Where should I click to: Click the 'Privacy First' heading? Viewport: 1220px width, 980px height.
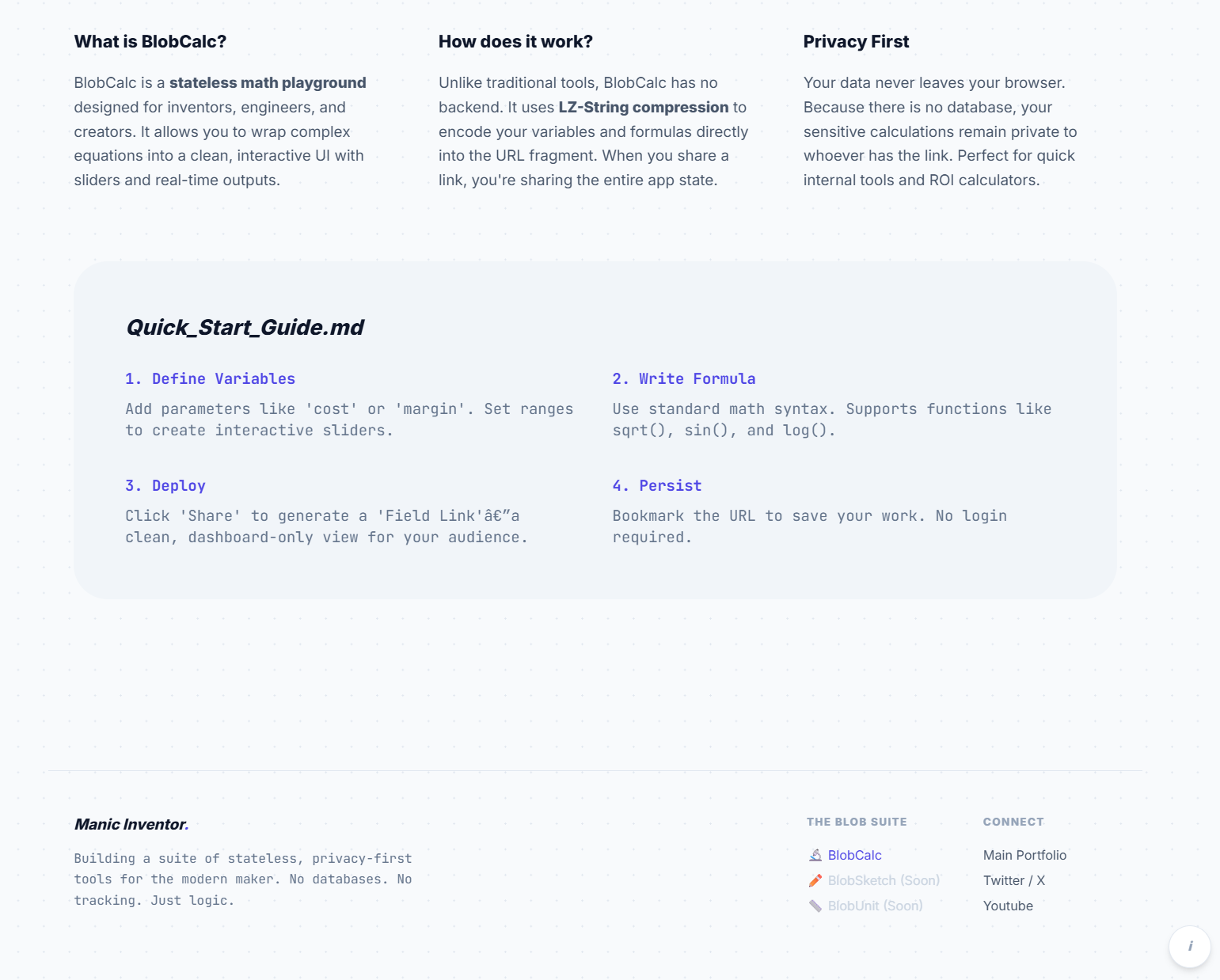(x=856, y=41)
